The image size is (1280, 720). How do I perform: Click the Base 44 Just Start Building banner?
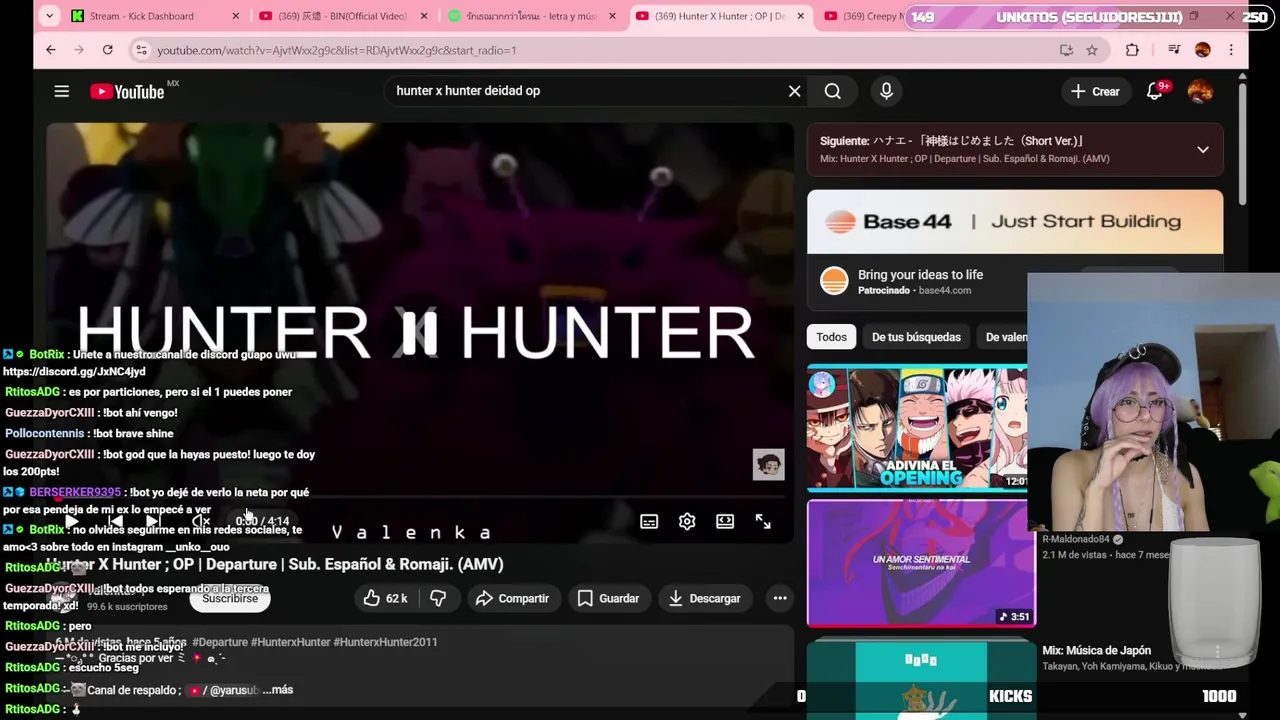(x=1015, y=222)
